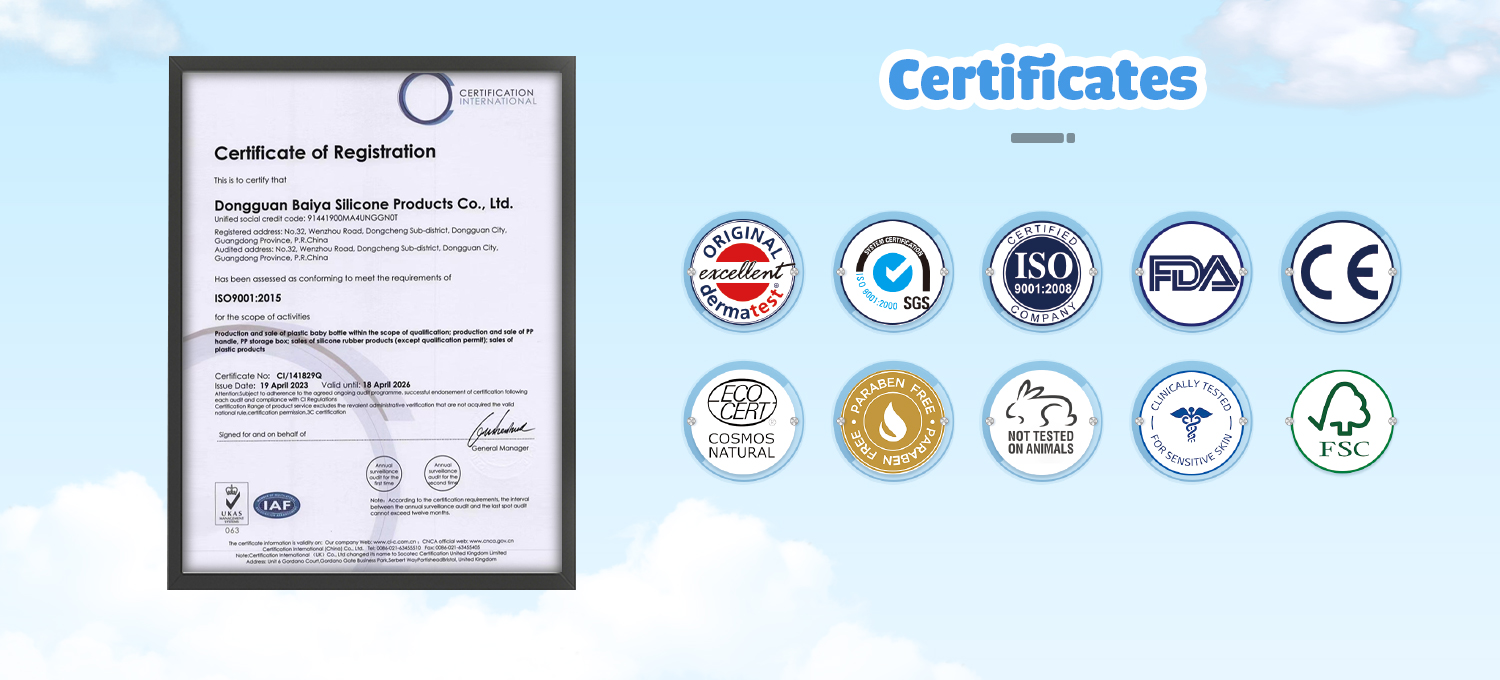Click the Dongguan Baiya Silicone Products Co., Ltd. text
The width and height of the screenshot is (1500, 680).
(x=364, y=203)
